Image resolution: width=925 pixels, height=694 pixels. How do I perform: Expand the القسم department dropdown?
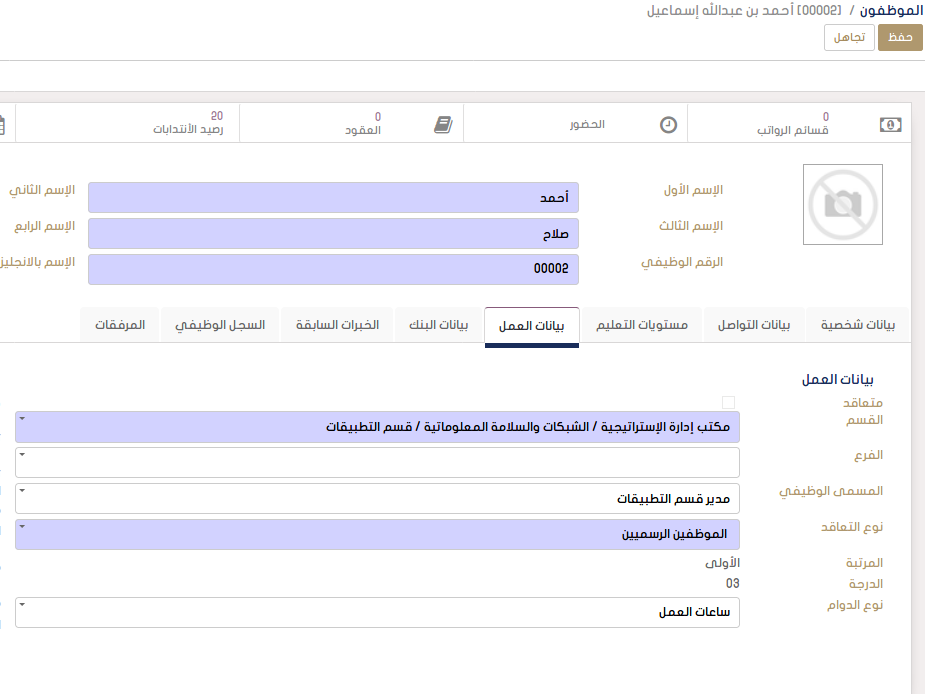[x=378, y=427]
